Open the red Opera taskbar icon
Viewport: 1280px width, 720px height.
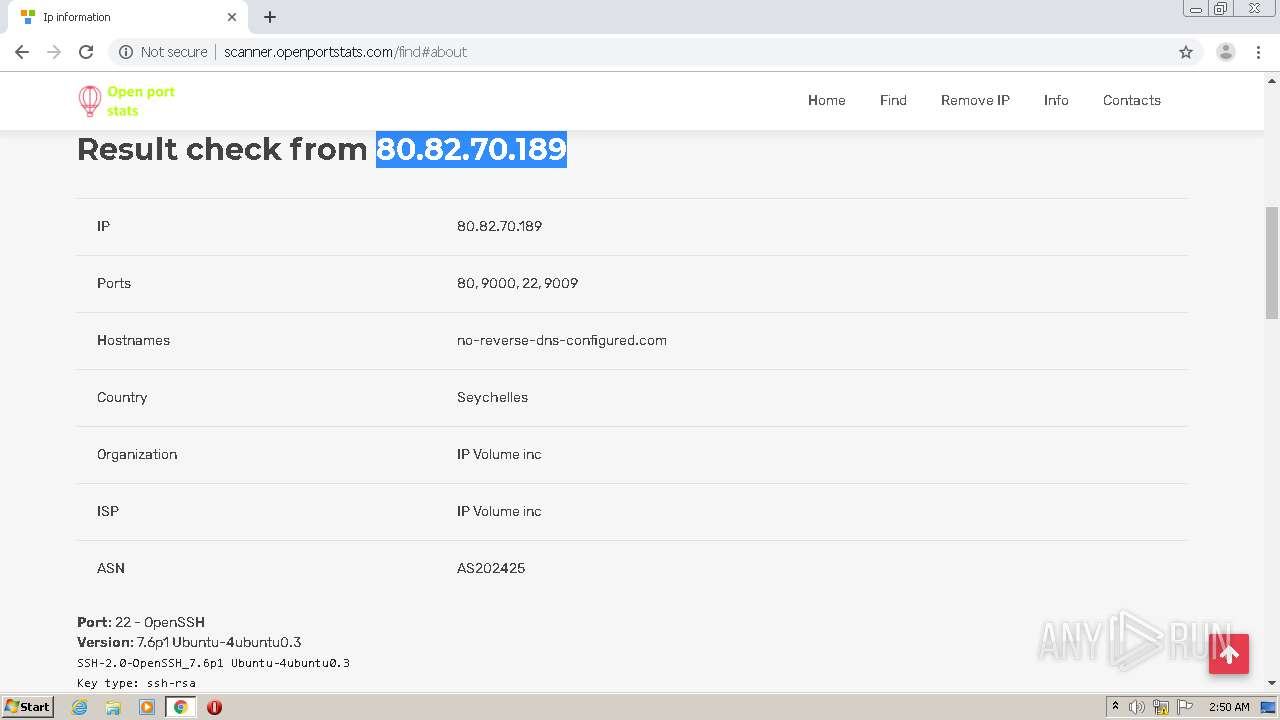(214, 707)
